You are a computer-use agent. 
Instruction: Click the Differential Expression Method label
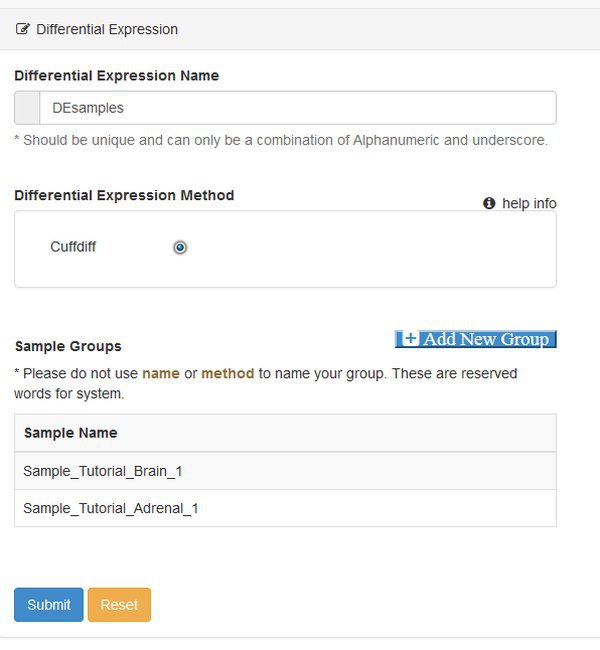click(x=124, y=195)
